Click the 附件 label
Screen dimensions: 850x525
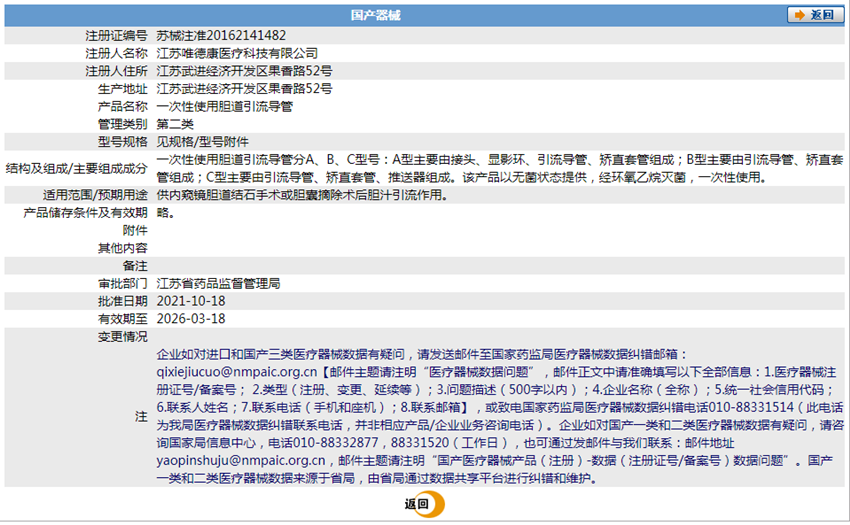[135, 231]
